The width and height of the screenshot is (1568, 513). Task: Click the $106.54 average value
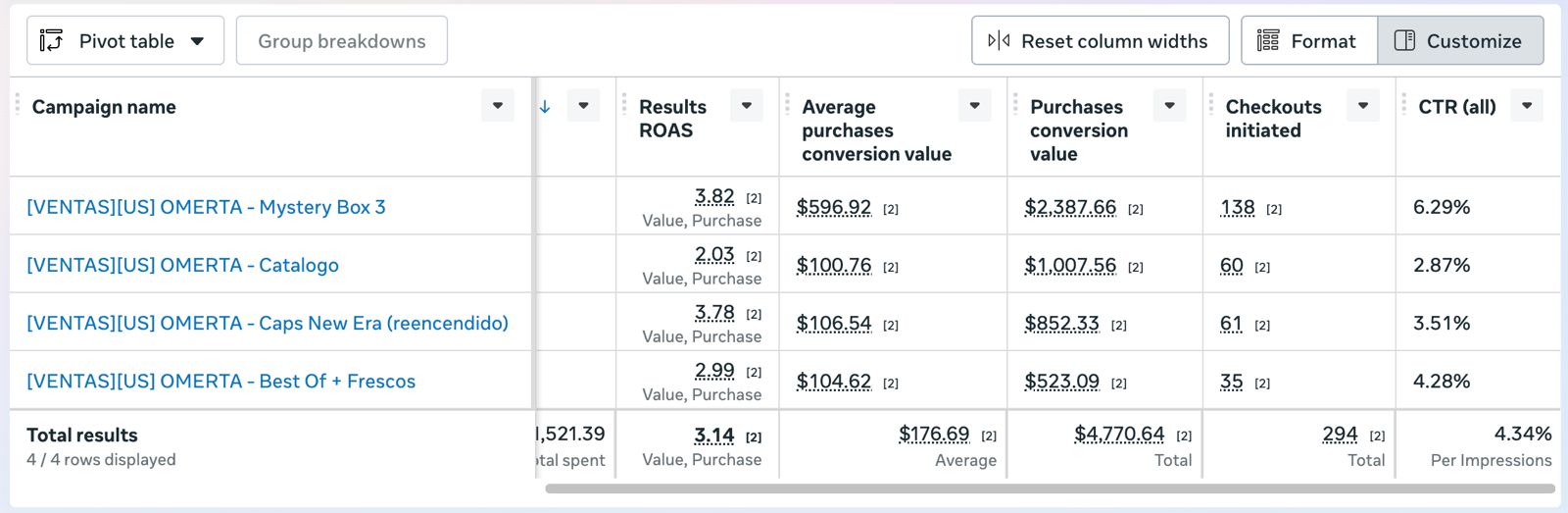pyautogui.click(x=834, y=323)
